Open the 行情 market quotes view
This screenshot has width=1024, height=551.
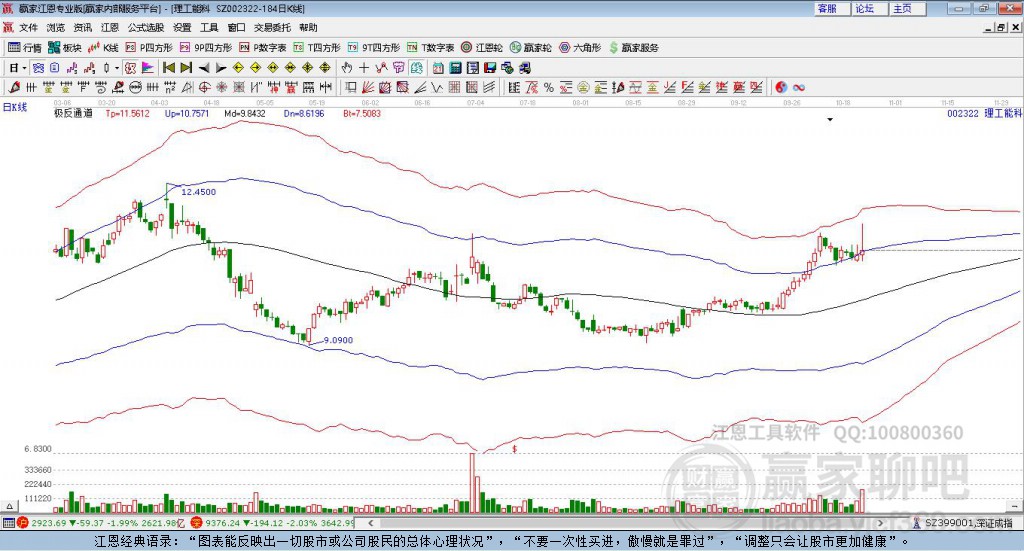(x=24, y=48)
